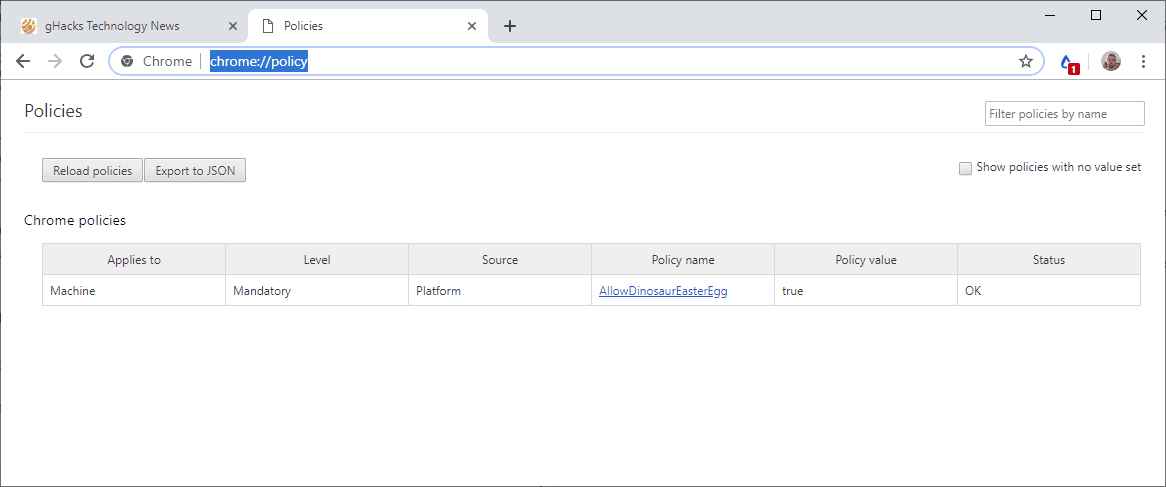This screenshot has height=487, width=1166.
Task: Click the Chrome site info icon
Action: [127, 61]
